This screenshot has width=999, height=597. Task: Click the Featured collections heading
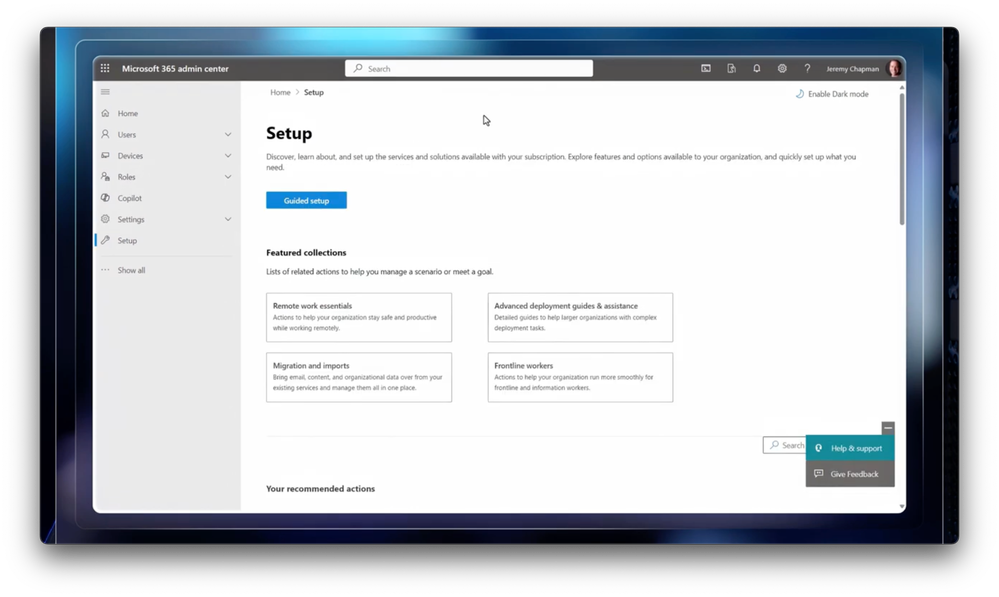[x=306, y=252]
